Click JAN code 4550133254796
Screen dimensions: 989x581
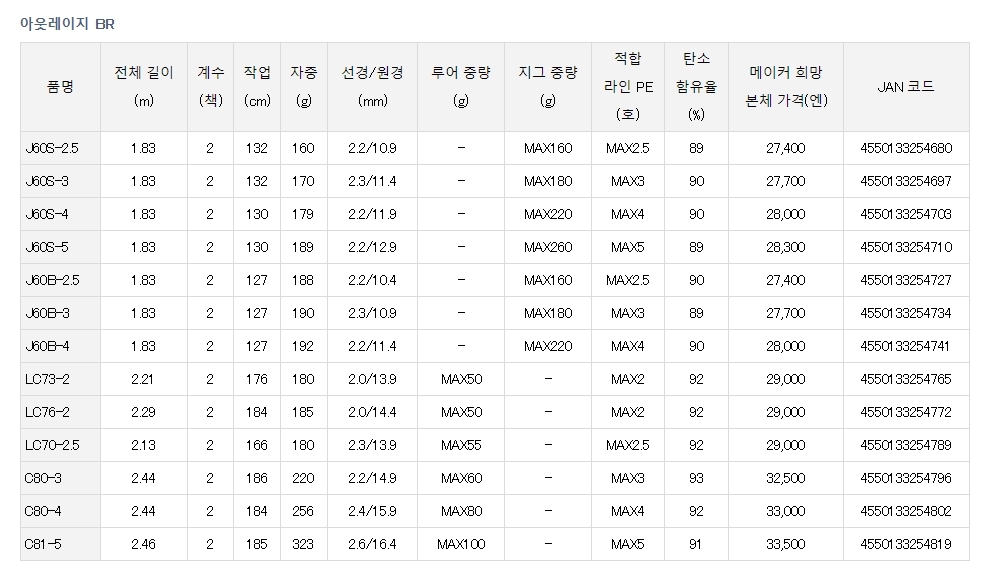click(906, 478)
